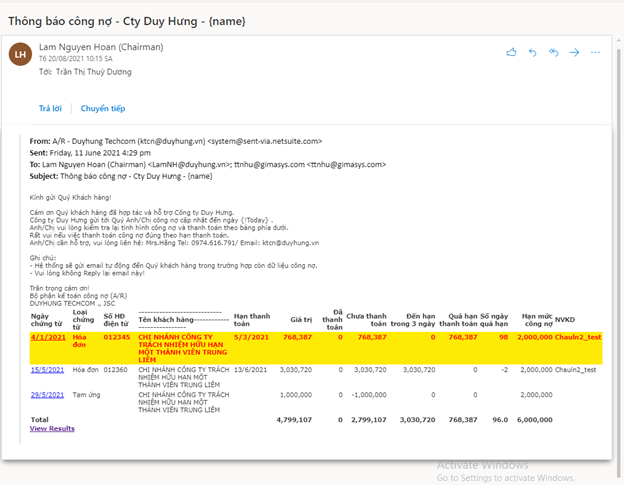Click the Trả lời reply link
Screen dimensions: 624x485
50,108
